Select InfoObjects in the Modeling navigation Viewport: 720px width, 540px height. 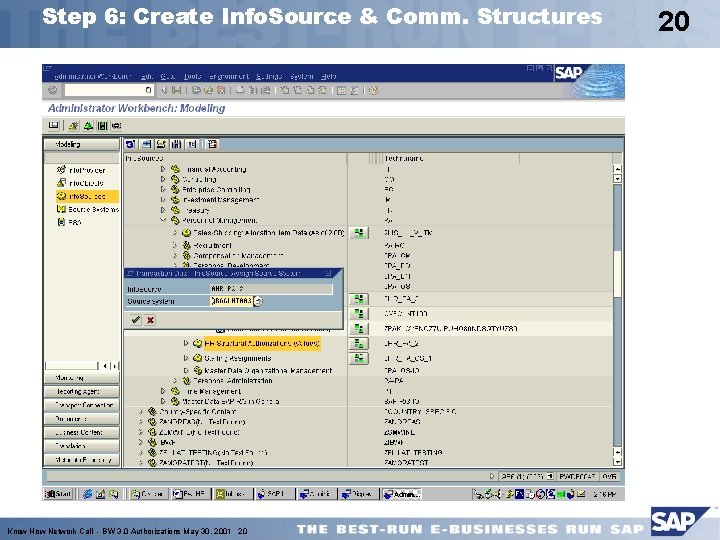tap(81, 183)
